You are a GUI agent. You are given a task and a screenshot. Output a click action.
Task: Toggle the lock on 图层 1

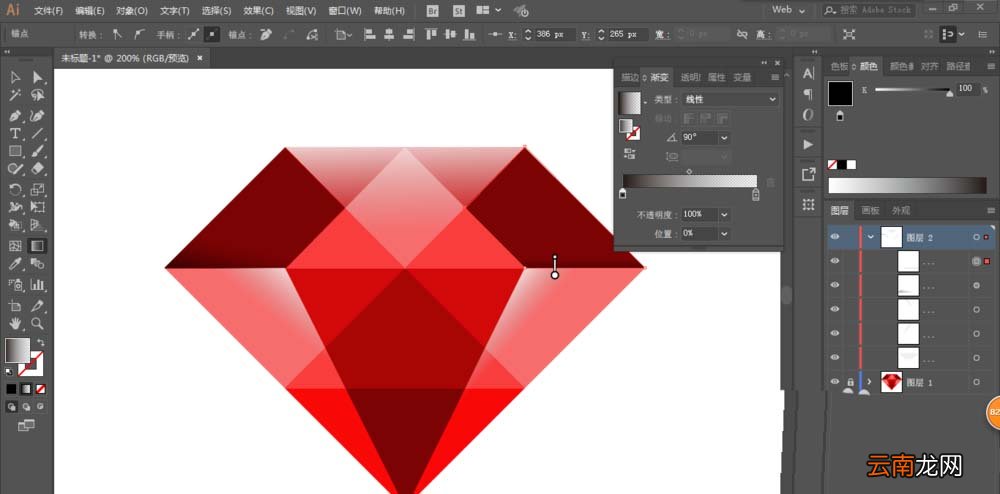point(850,382)
